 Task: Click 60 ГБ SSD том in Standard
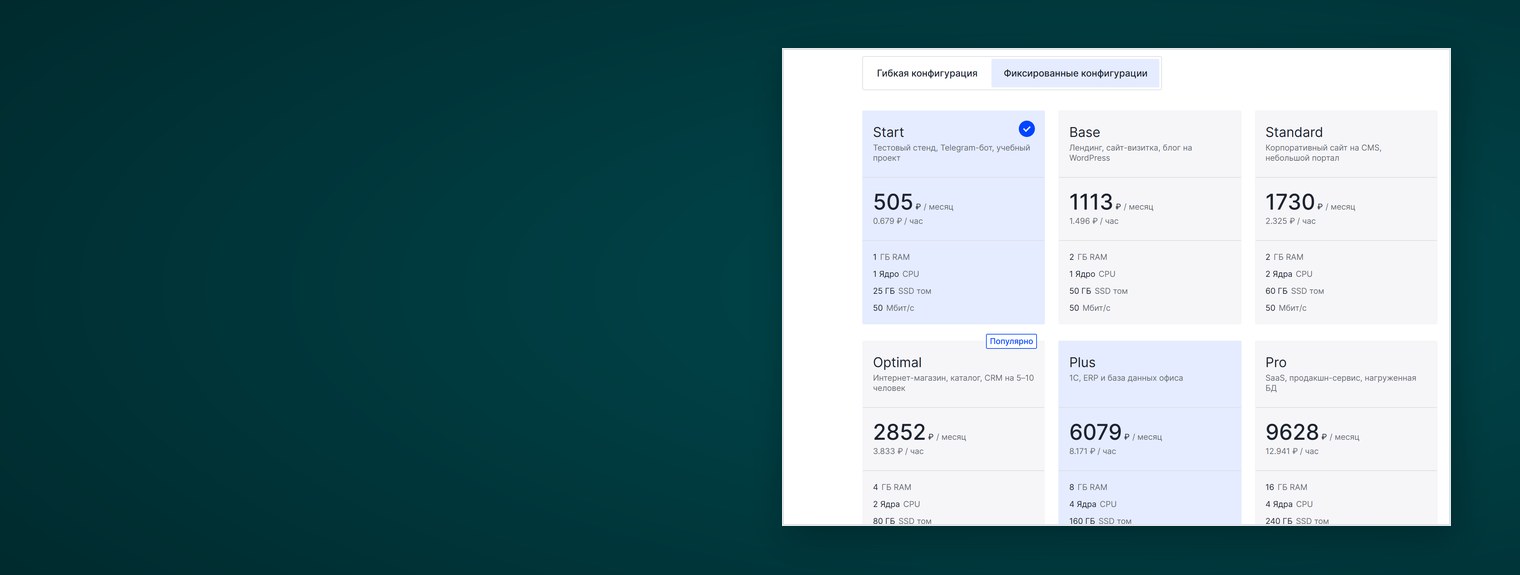(x=1294, y=291)
